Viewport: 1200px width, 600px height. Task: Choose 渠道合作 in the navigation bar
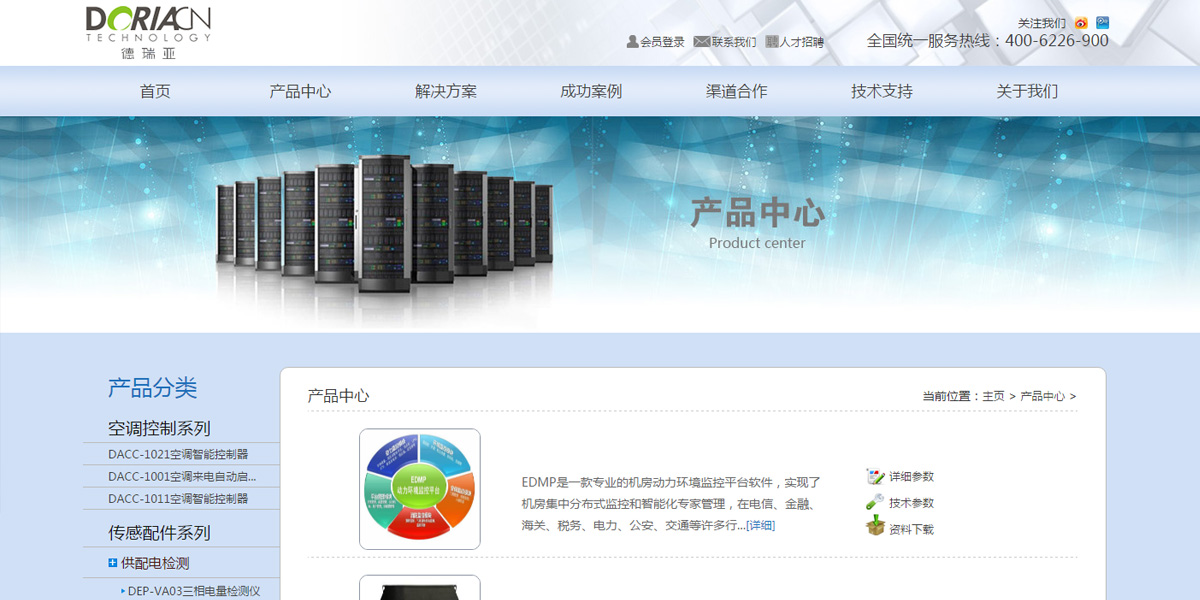[737, 91]
